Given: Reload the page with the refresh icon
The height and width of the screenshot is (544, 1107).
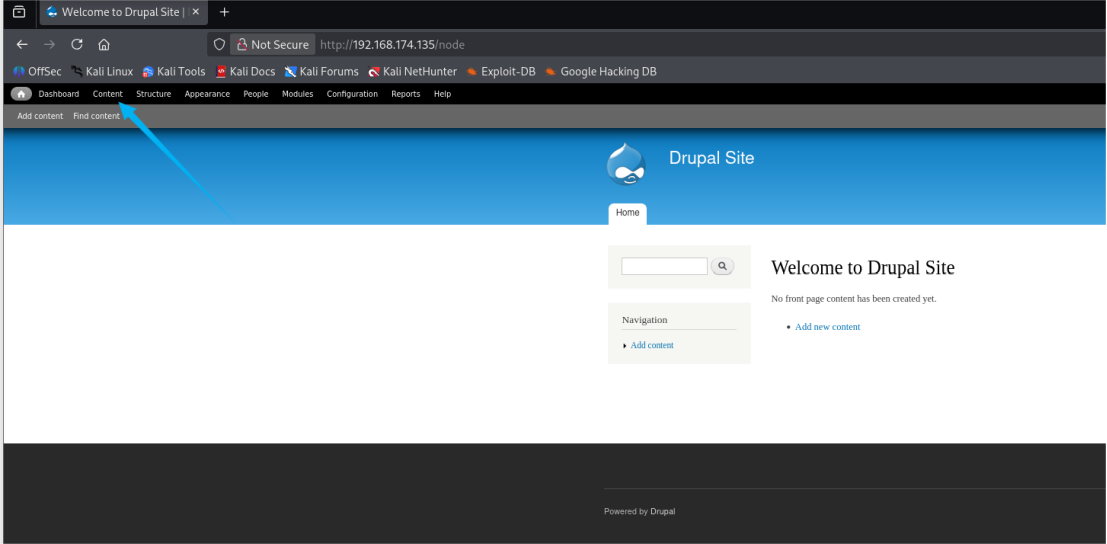Looking at the screenshot, I should (x=77, y=44).
